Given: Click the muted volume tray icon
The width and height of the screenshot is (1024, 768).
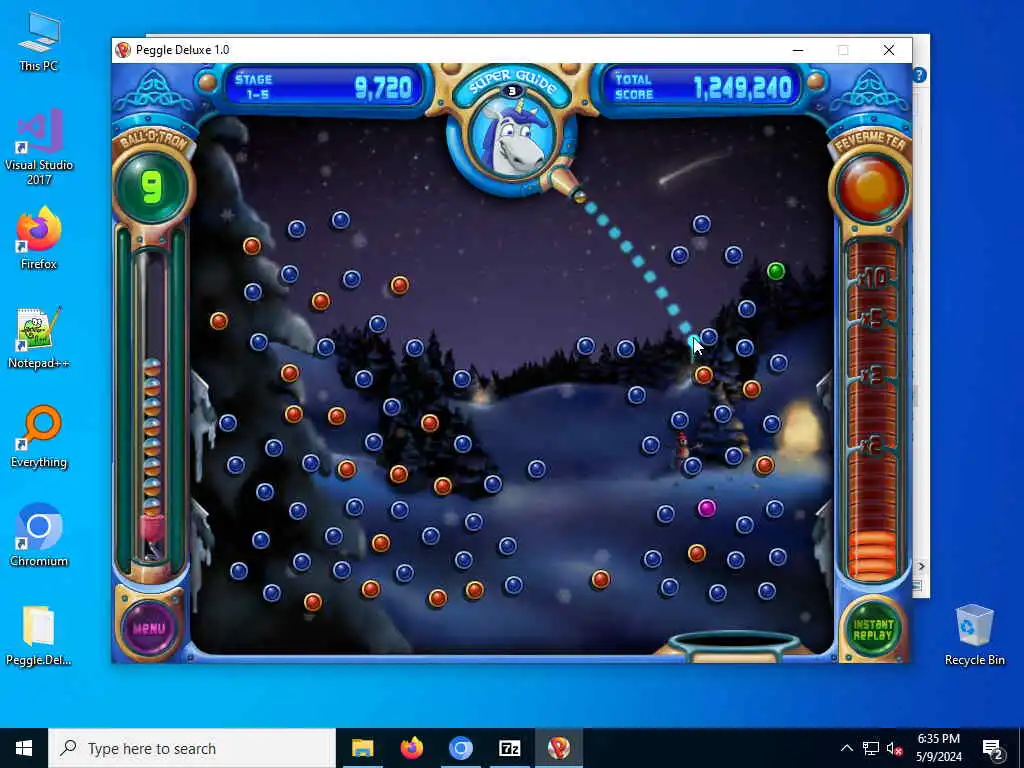Looking at the screenshot, I should (894, 748).
